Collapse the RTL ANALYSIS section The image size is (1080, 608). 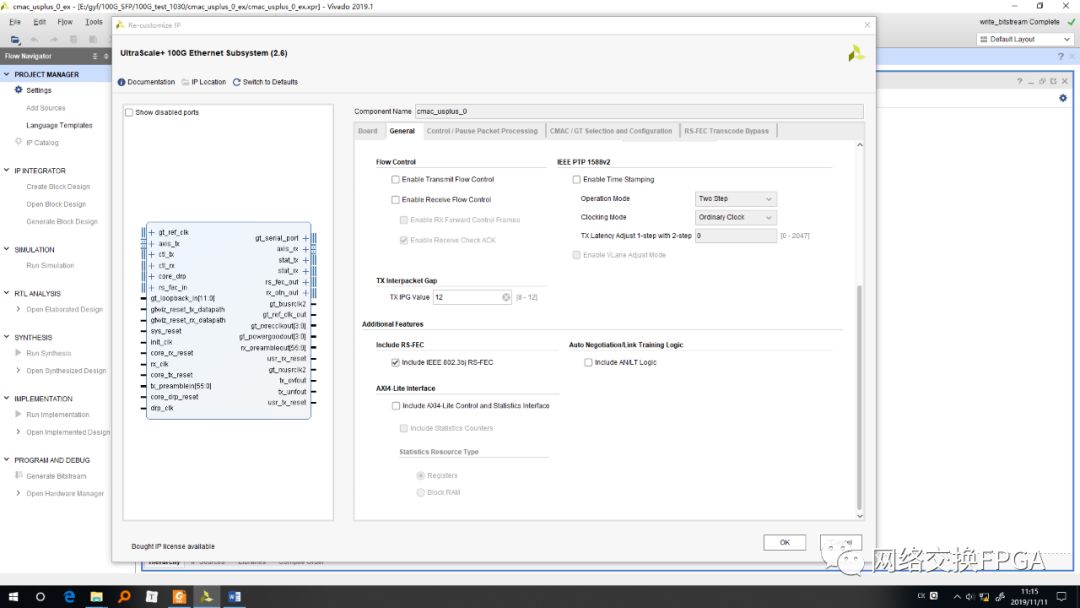coord(7,293)
